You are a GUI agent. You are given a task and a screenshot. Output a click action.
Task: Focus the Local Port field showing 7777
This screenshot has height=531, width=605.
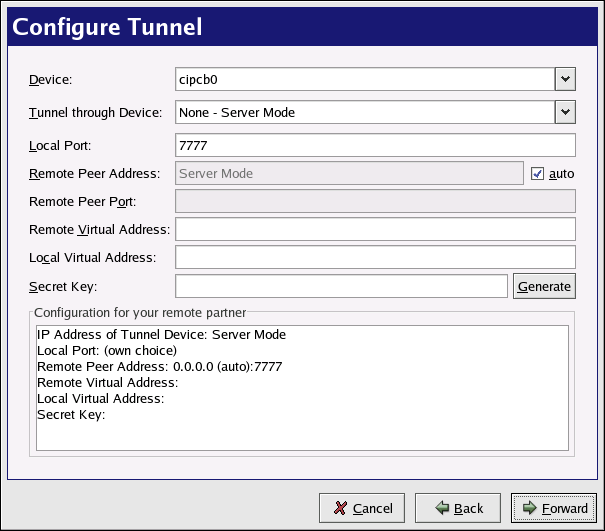point(375,145)
